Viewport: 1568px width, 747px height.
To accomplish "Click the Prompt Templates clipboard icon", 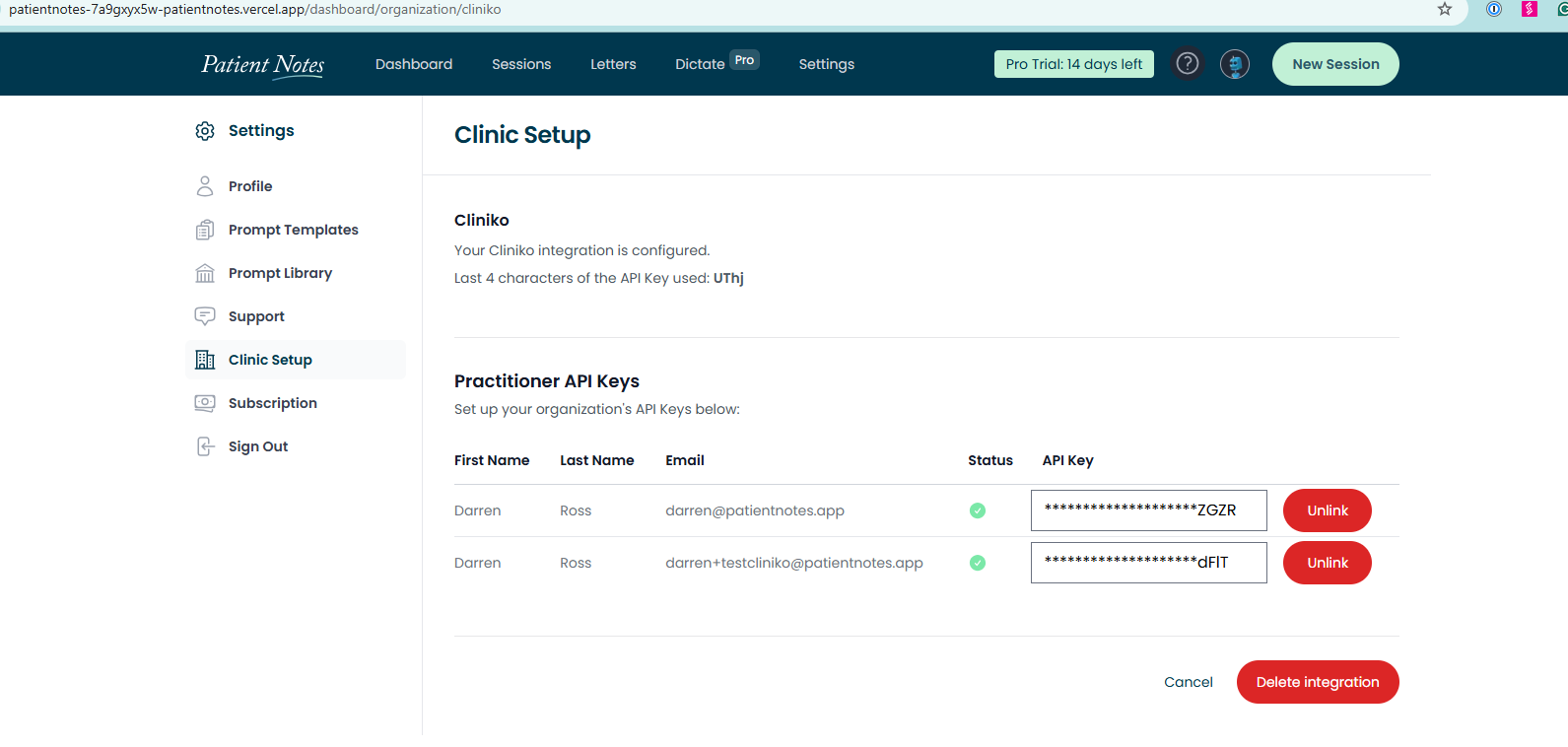I will 205,230.
